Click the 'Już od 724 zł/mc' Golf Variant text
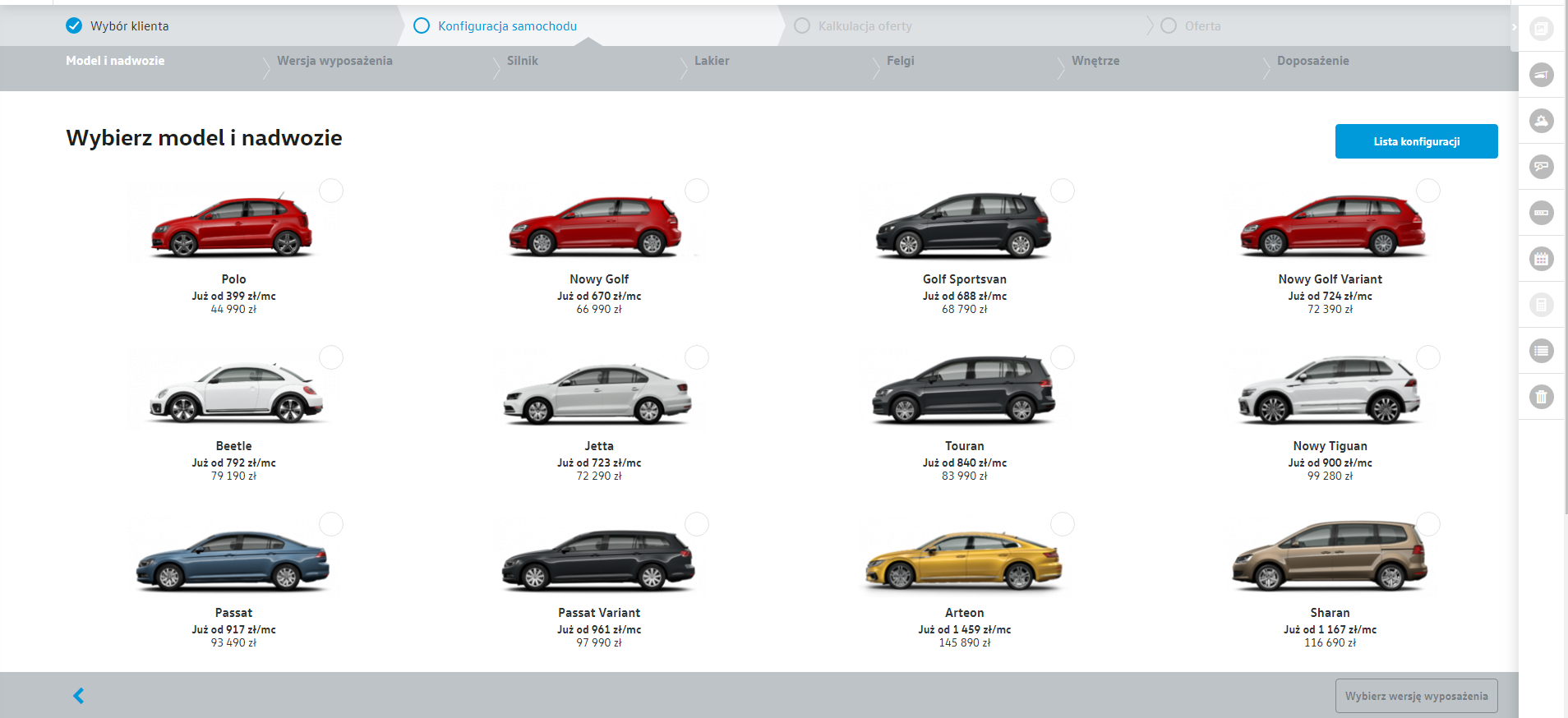The width and height of the screenshot is (1568, 718). (x=1330, y=296)
